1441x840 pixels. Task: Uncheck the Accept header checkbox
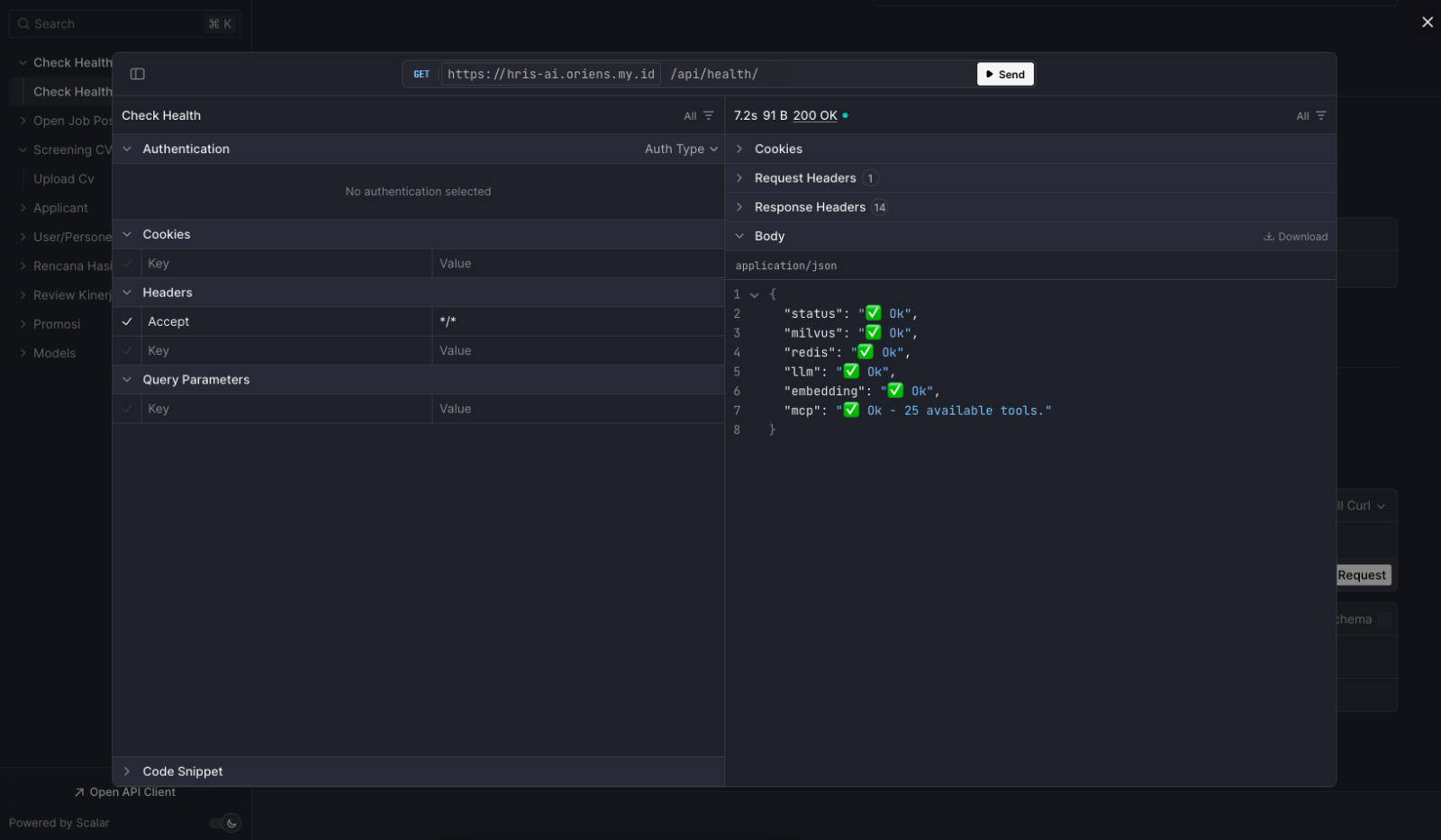click(x=127, y=321)
